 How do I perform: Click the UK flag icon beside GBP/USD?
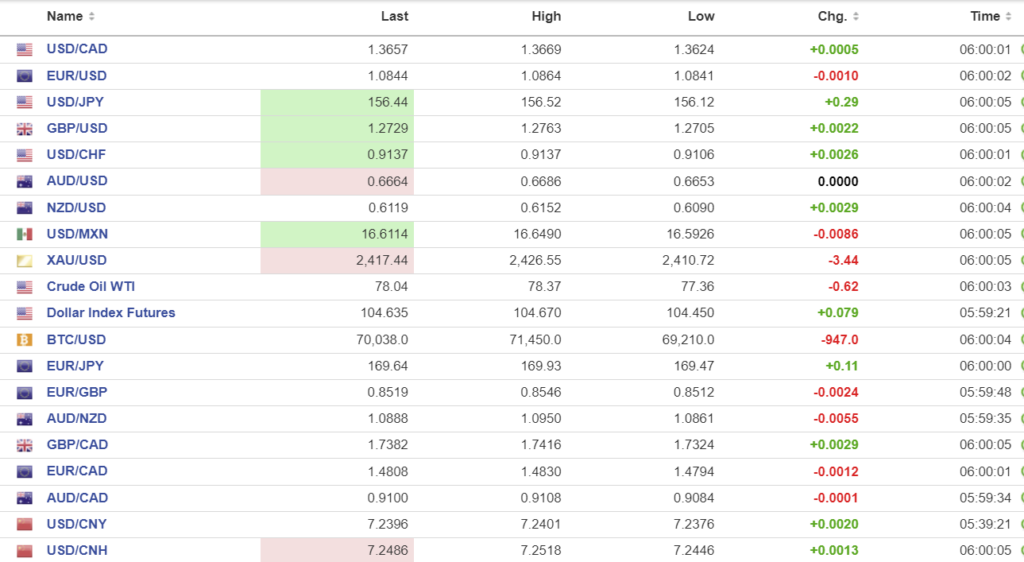tap(25, 129)
